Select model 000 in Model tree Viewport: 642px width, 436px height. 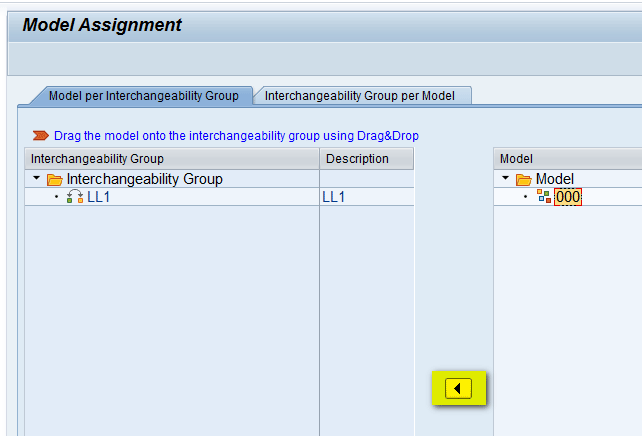(x=568, y=197)
